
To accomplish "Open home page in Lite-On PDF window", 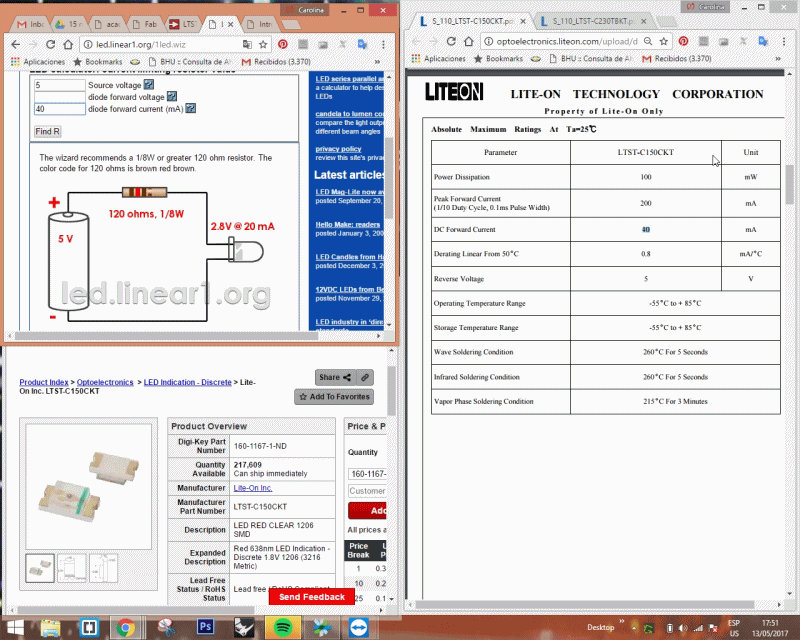I will coord(469,41).
